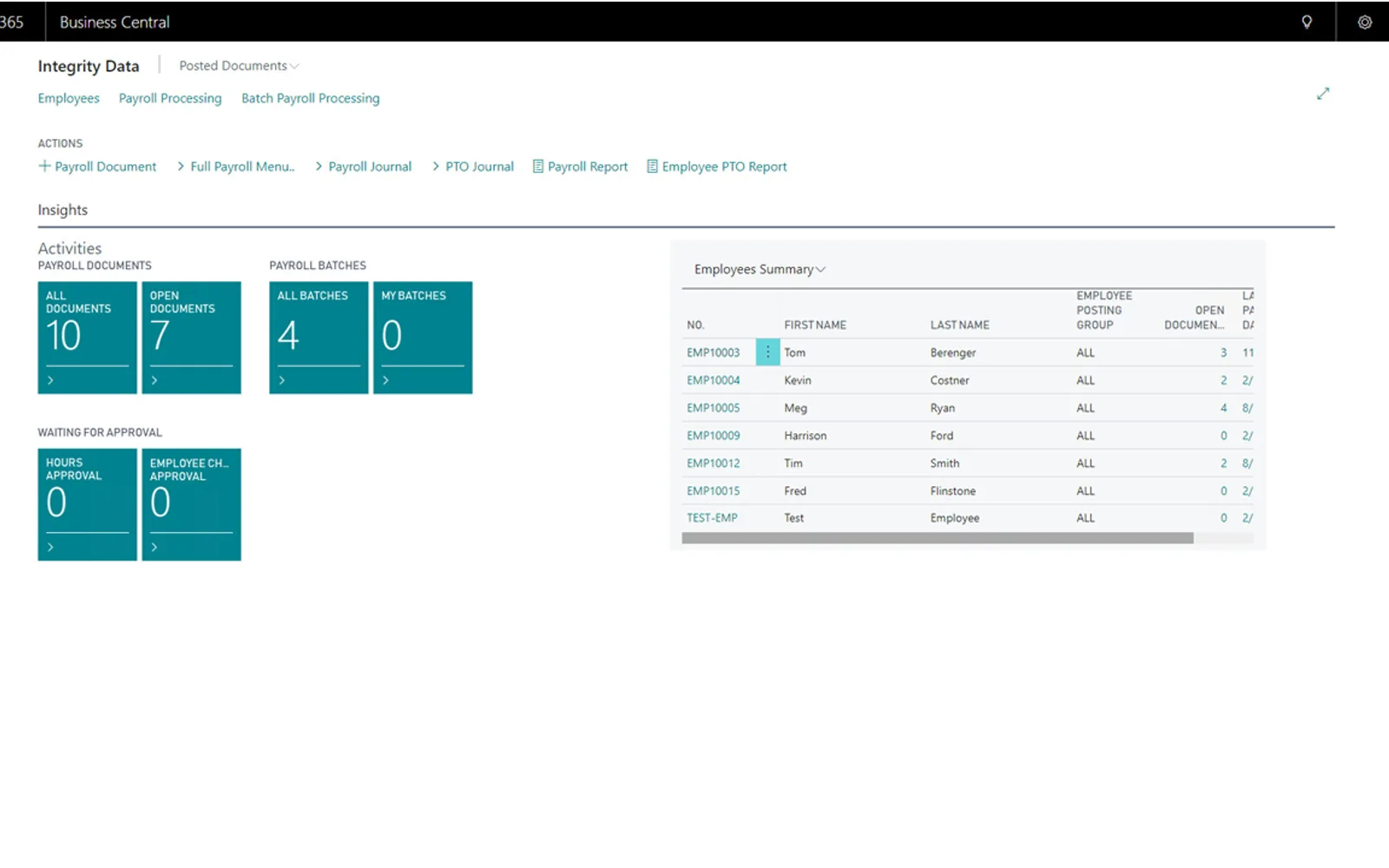Open the Employees Summary dropdown
This screenshot has height=868, width=1389.
point(760,269)
